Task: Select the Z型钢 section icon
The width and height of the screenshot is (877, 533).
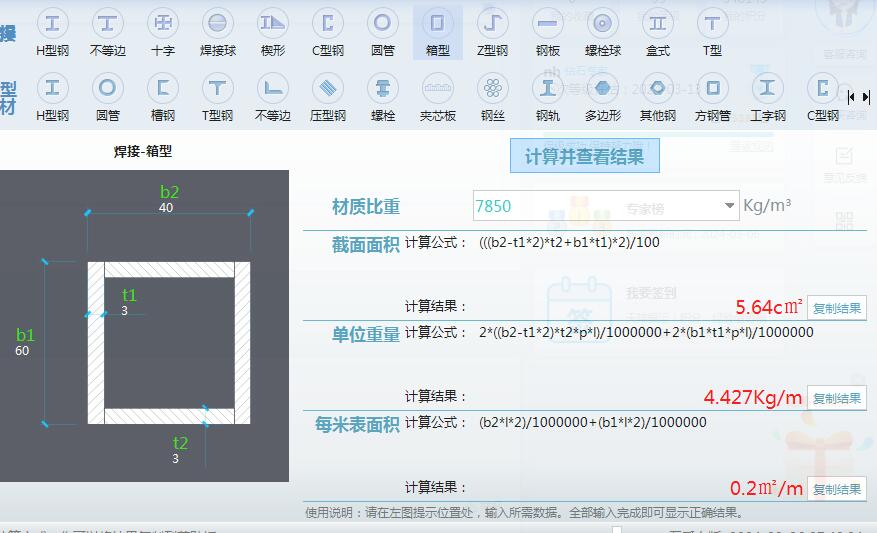Action: [x=492, y=32]
